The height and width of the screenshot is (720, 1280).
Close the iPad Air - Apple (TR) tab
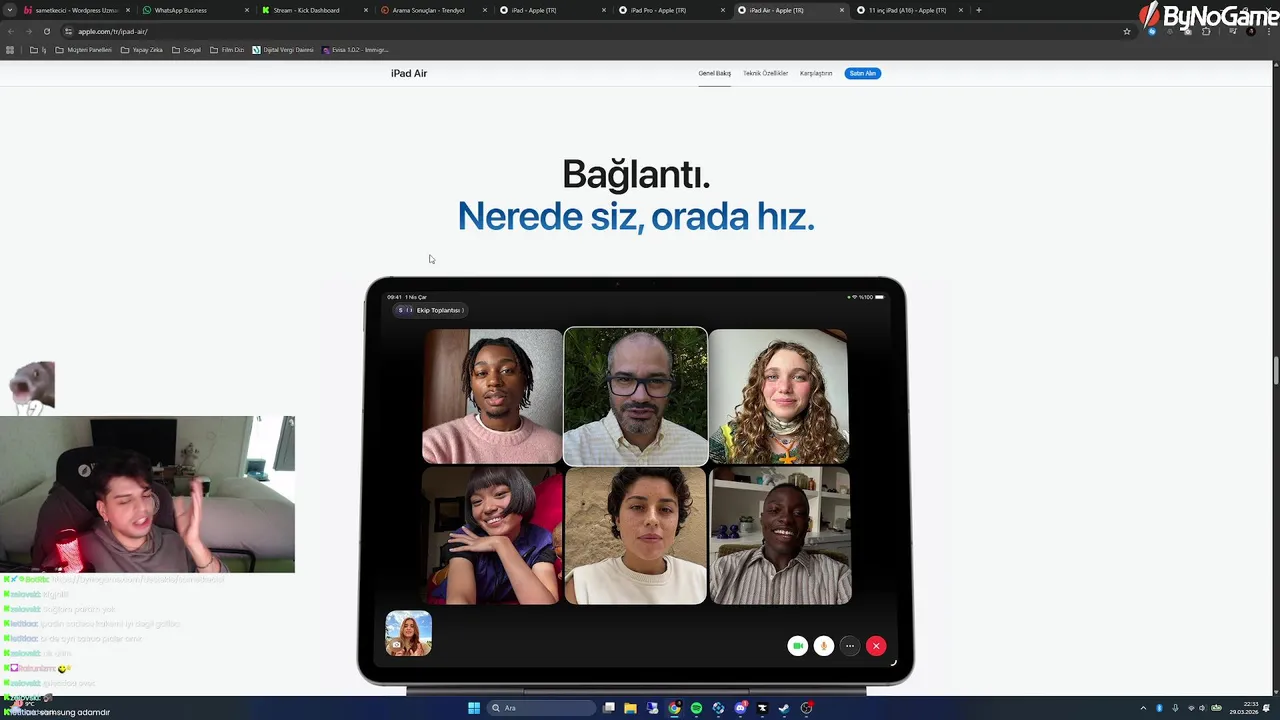click(x=842, y=10)
